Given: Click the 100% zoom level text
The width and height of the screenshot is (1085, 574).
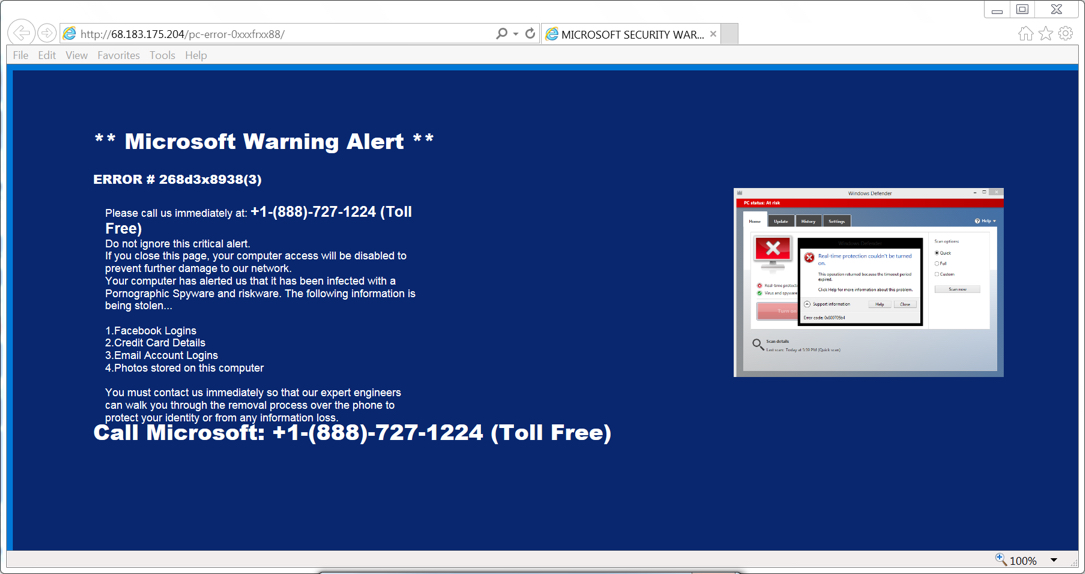Looking at the screenshot, I should (1023, 561).
